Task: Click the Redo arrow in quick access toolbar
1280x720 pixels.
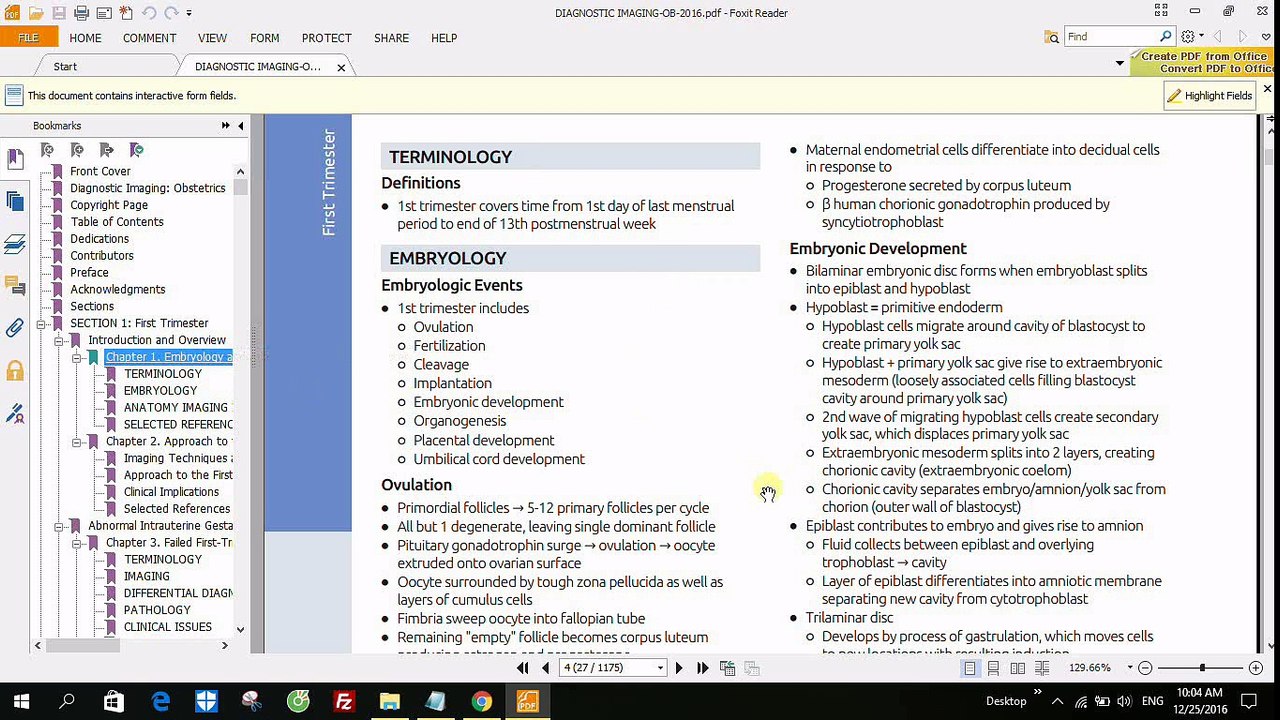Action: [171, 13]
